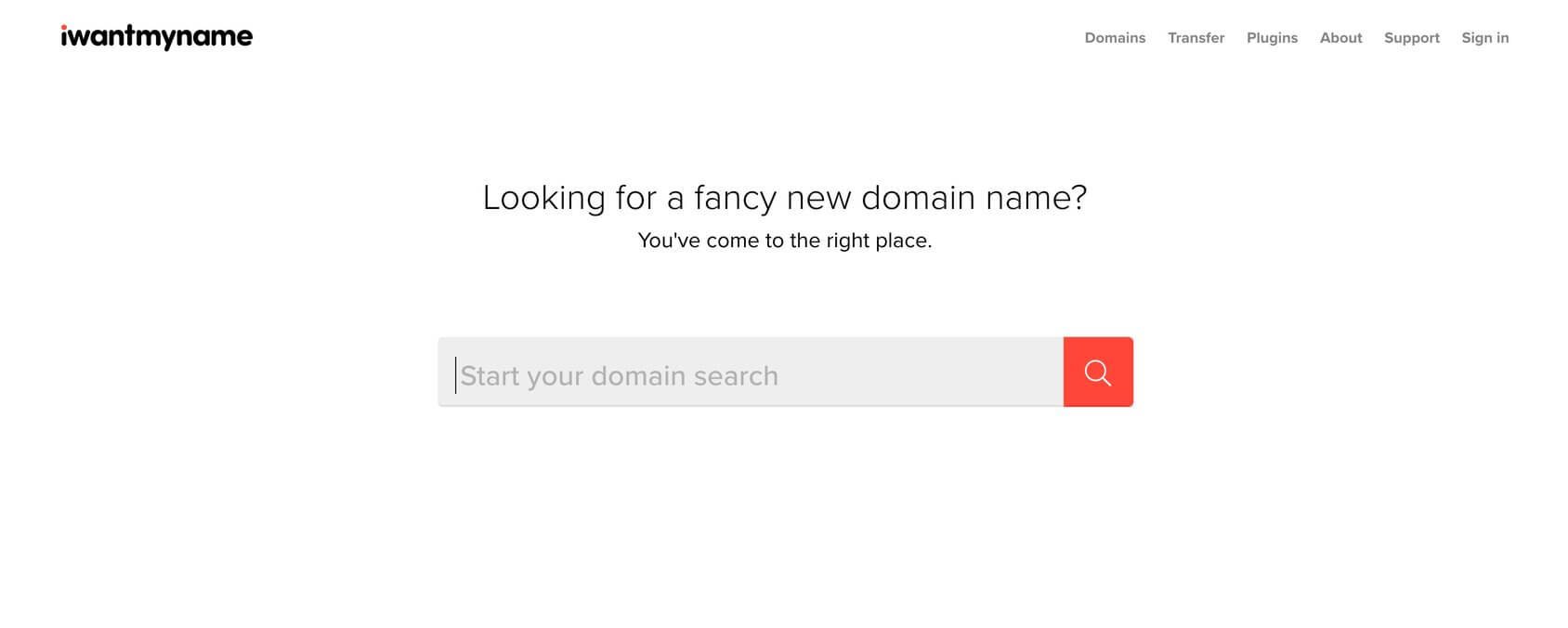Open the About page
The height and width of the screenshot is (628, 1568).
click(x=1340, y=38)
